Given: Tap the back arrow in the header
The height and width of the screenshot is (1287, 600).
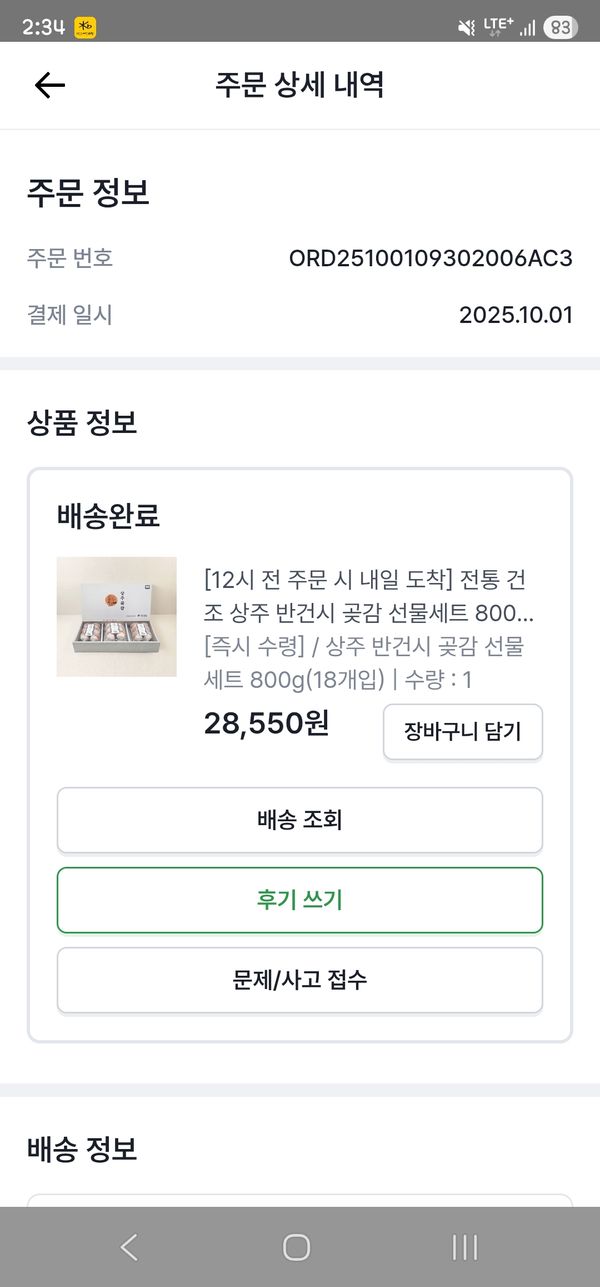Looking at the screenshot, I should coord(49,85).
